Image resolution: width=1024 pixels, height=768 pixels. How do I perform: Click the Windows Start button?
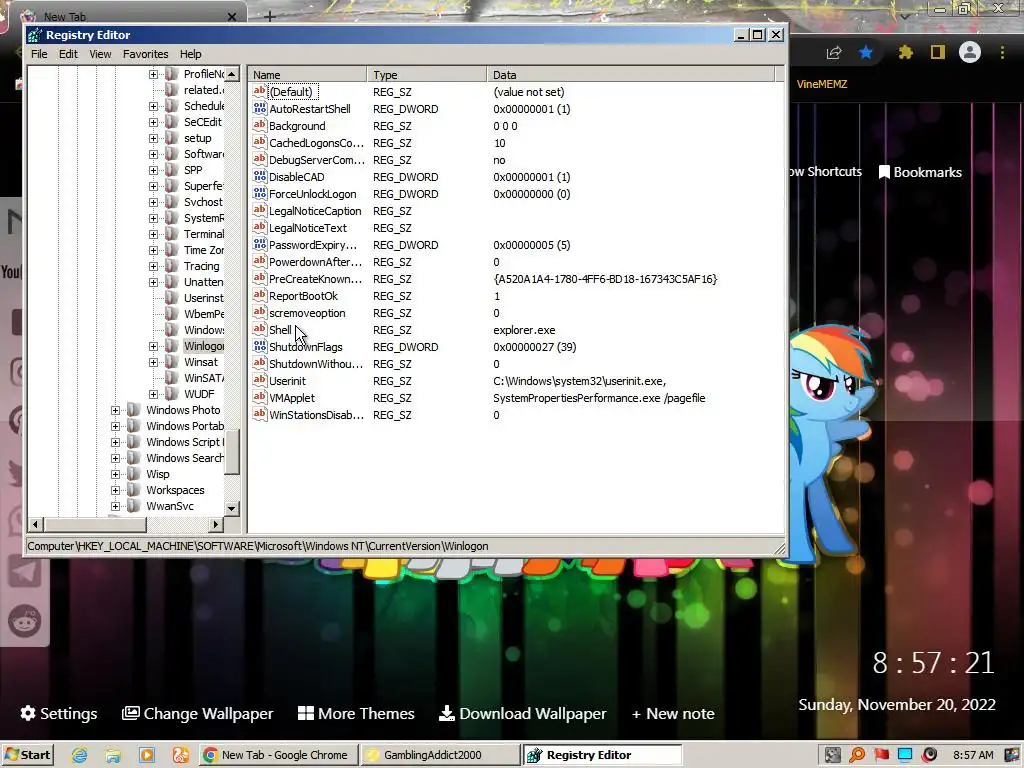(27, 755)
